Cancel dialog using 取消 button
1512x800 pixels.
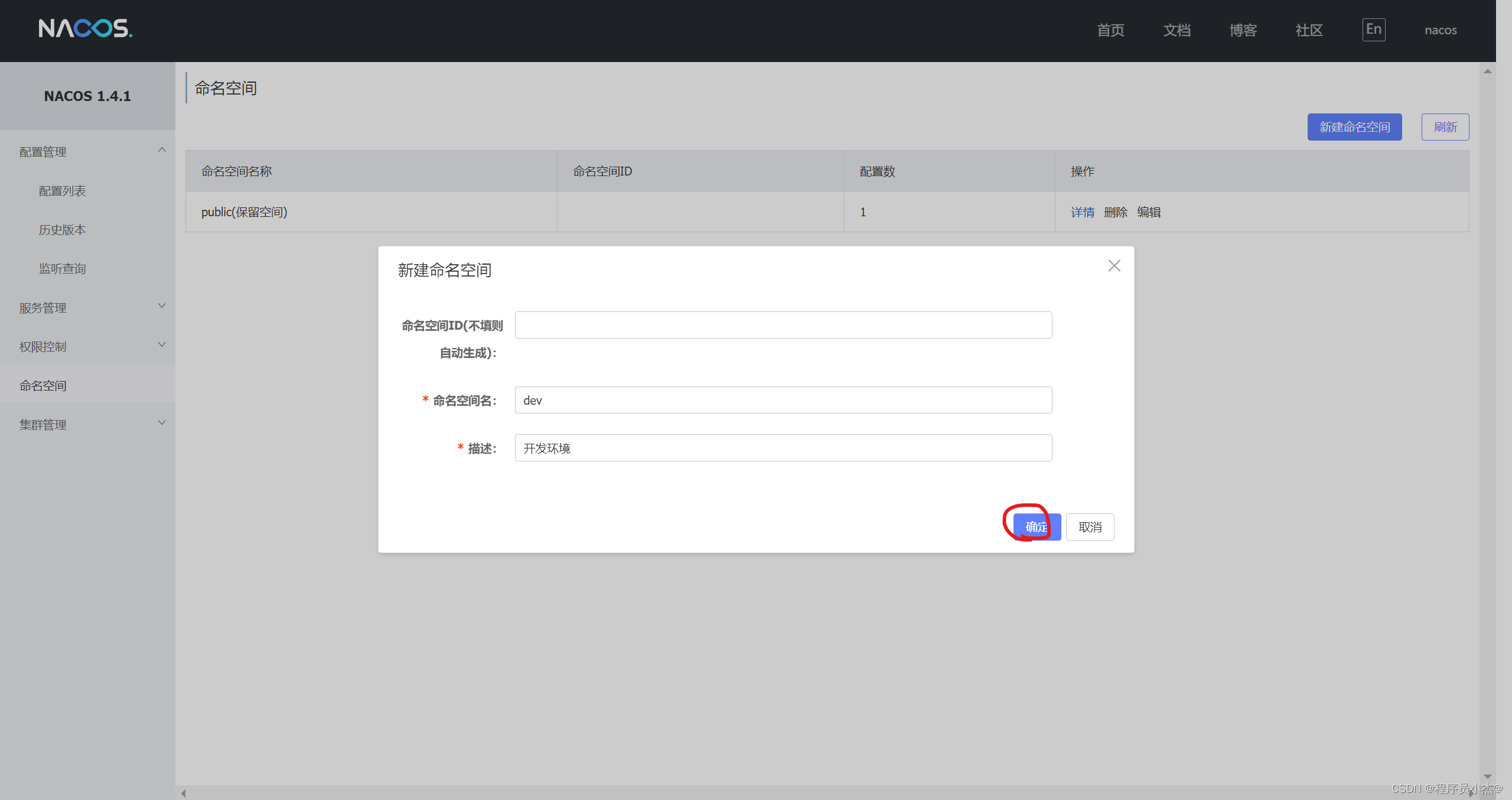click(1090, 527)
